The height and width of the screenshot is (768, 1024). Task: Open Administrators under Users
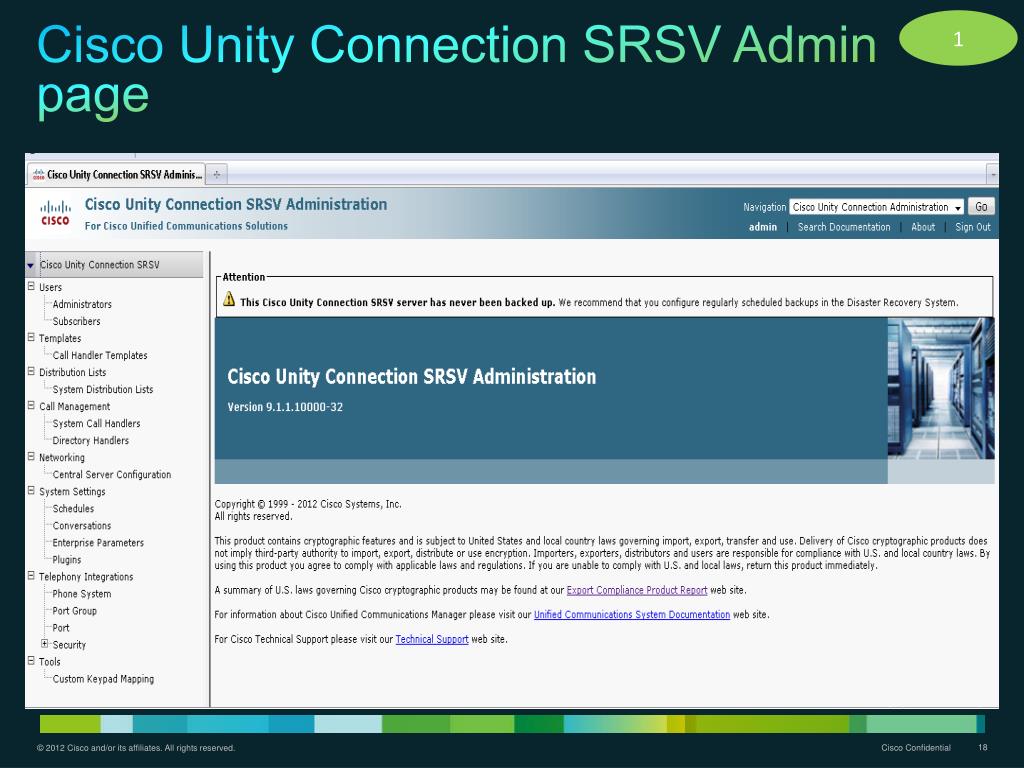tap(82, 304)
